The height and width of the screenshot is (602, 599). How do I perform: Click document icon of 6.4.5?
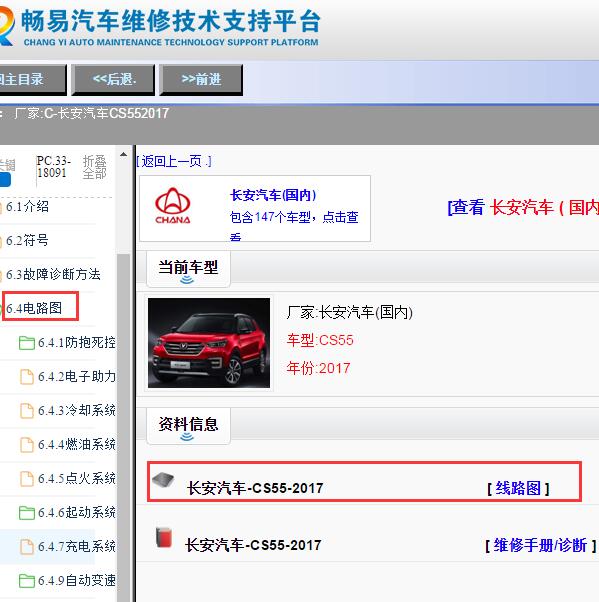[x=26, y=478]
